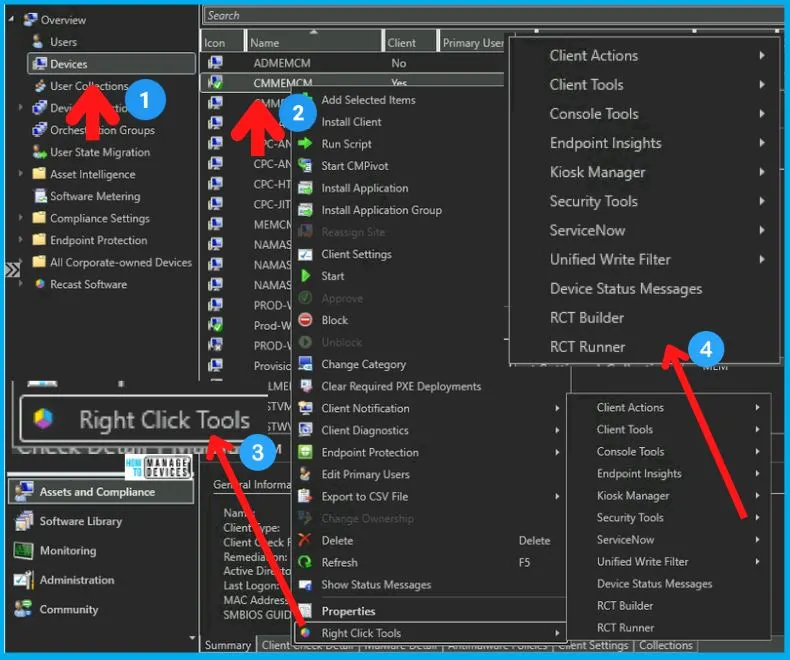Click the Install Application Group icon
This screenshot has width=790, height=660.
(305, 210)
